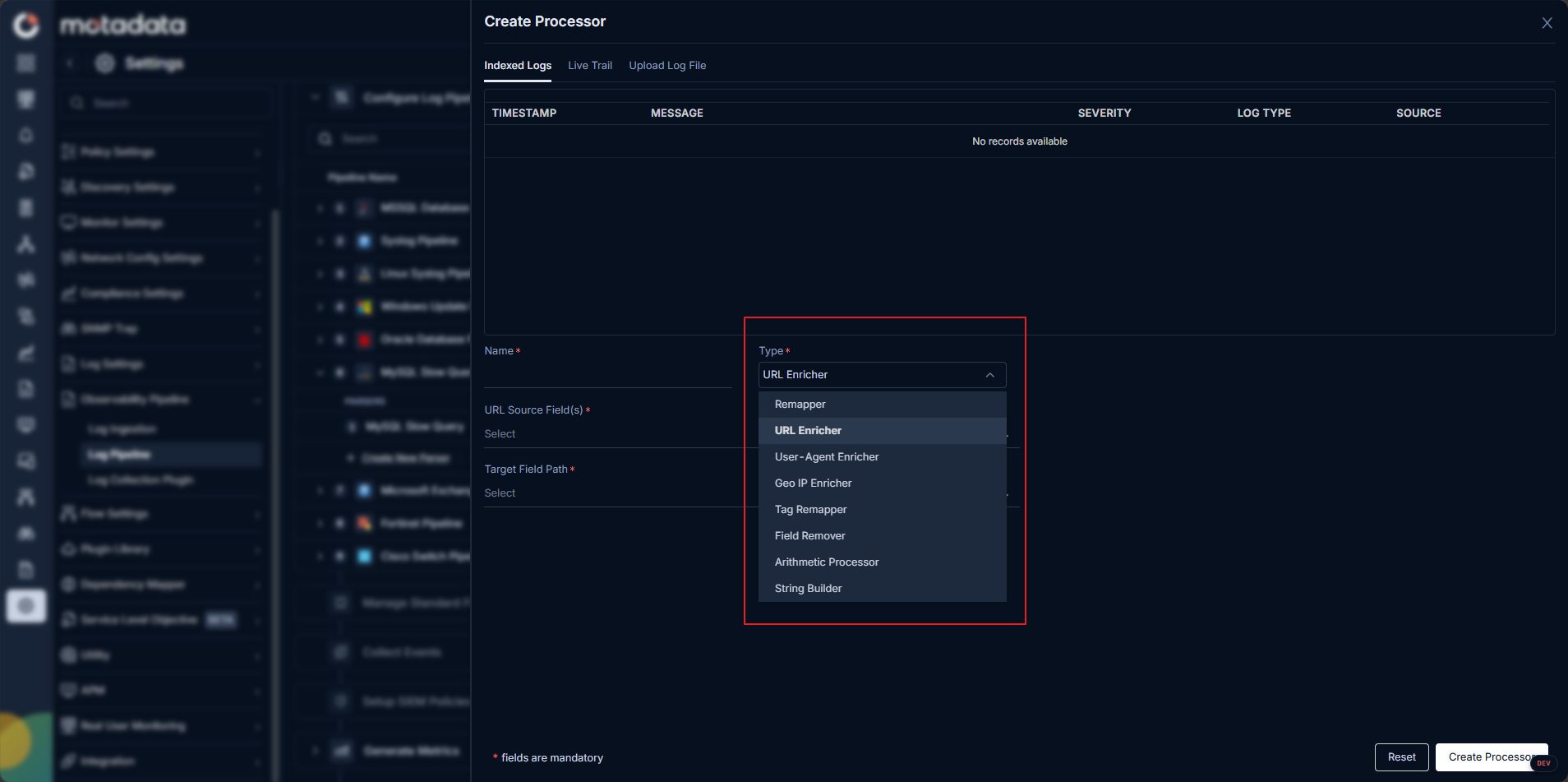This screenshot has width=1568, height=782.
Task: Choose String Builder processor type
Action: (x=882, y=589)
